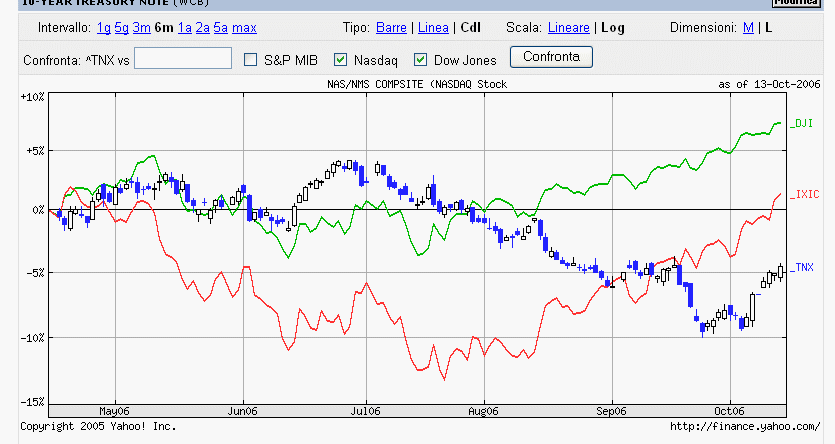Image resolution: width=835 pixels, height=444 pixels.
Task: Click the Confronta button
Action: coord(551,56)
